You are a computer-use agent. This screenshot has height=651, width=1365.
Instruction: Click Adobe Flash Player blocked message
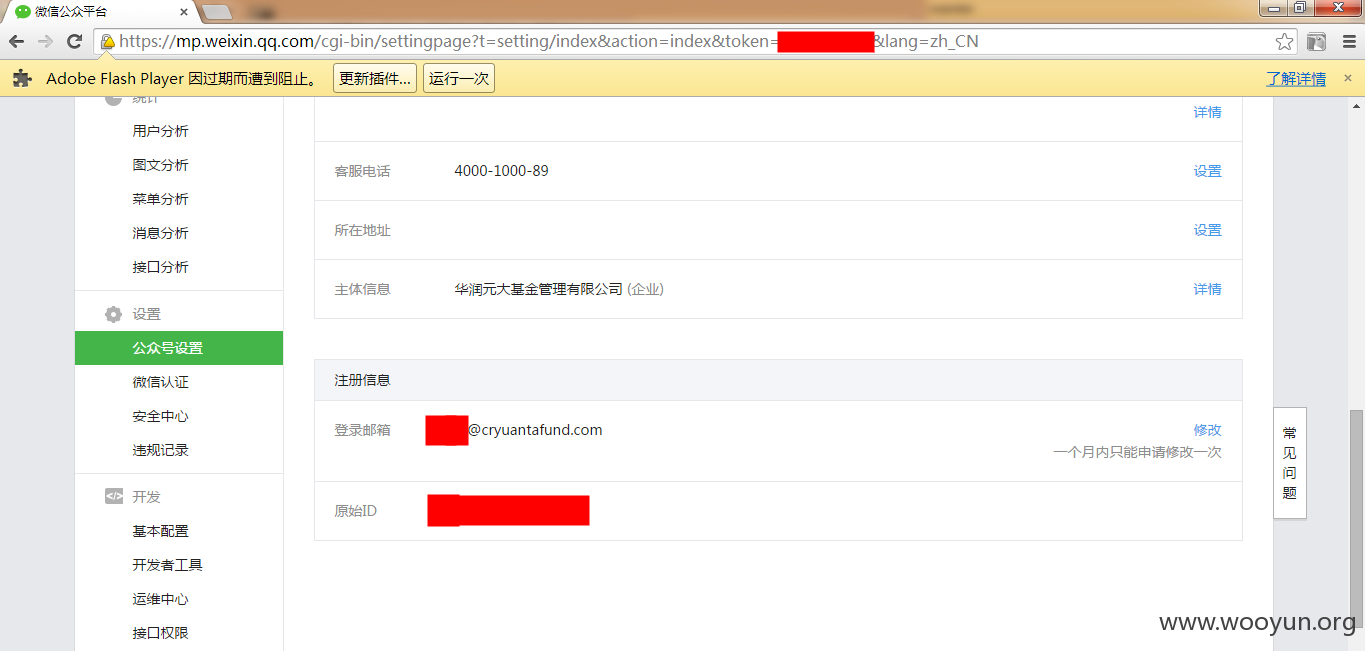185,79
